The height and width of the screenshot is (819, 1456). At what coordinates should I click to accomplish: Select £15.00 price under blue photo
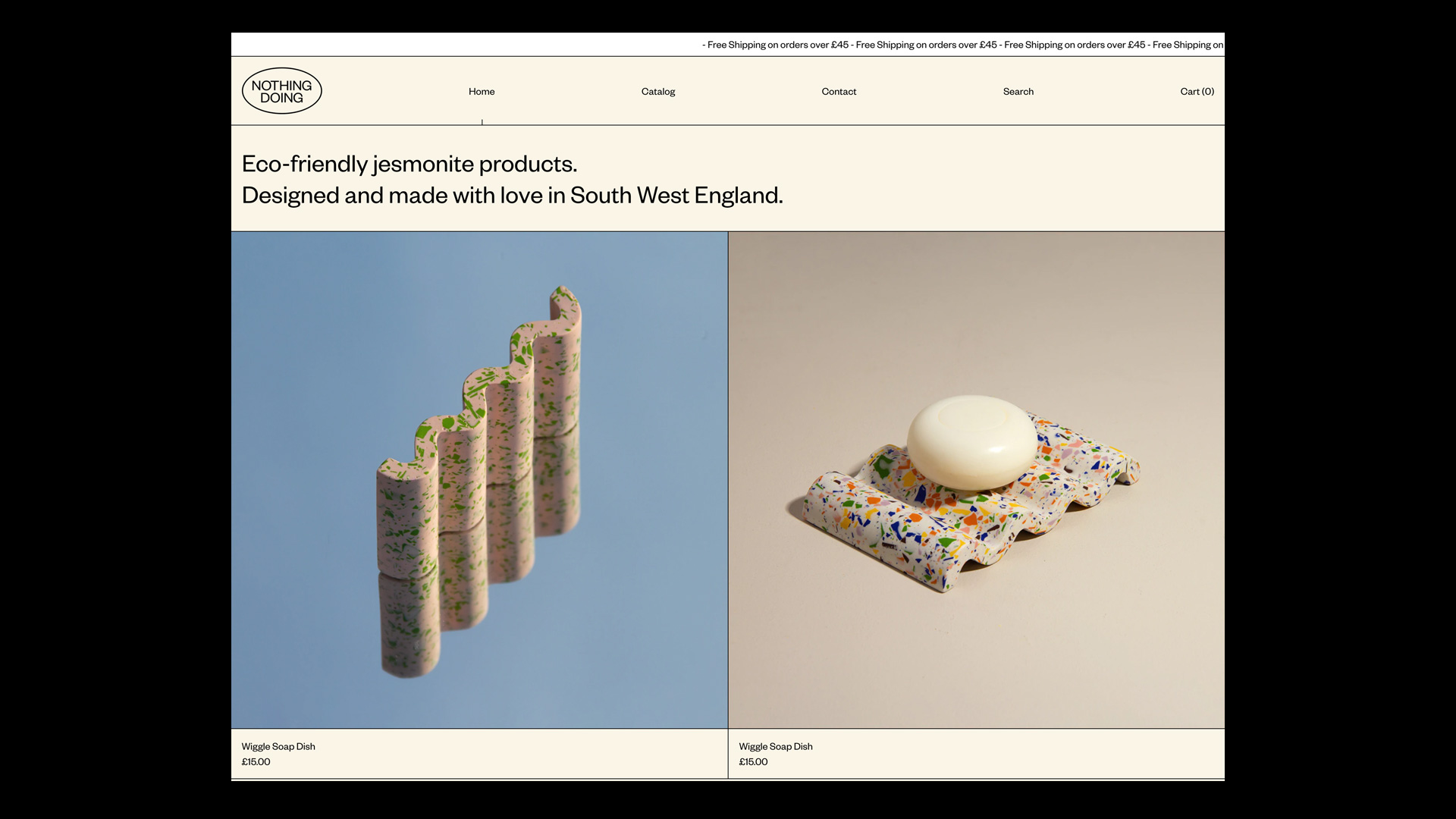click(256, 762)
